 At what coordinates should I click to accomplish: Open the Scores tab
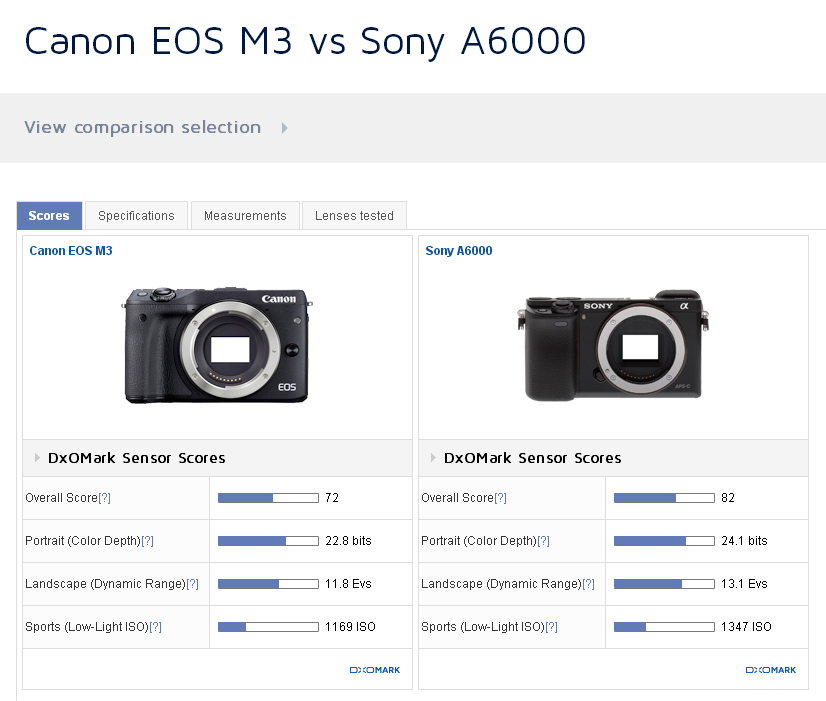point(49,216)
